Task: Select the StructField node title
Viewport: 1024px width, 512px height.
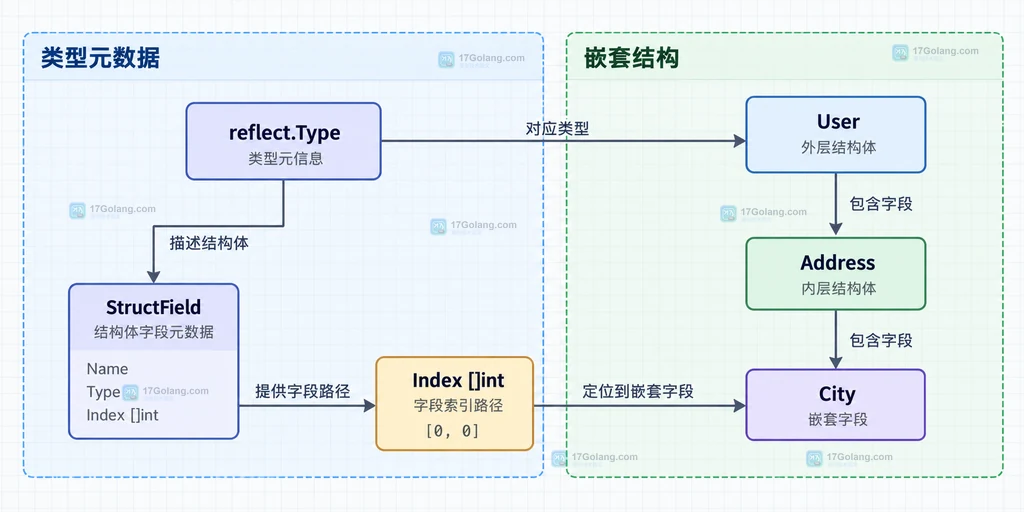Action: pos(153,307)
